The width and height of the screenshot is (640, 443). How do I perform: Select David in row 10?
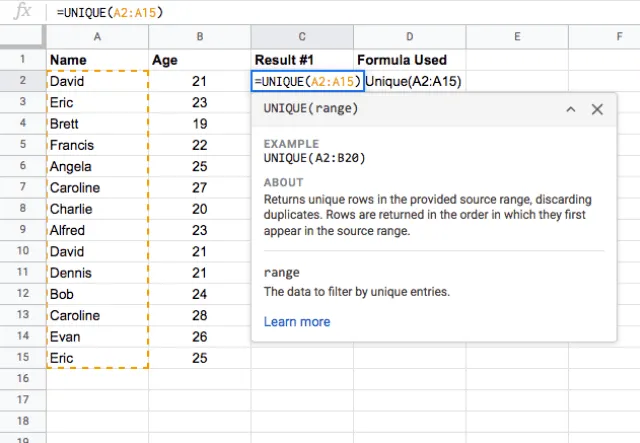(x=98, y=252)
